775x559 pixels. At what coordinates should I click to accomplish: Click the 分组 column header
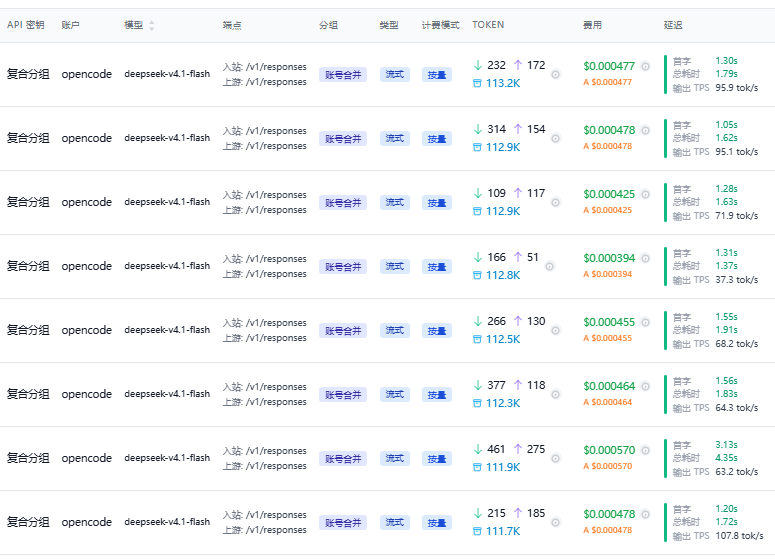pyautogui.click(x=328, y=25)
